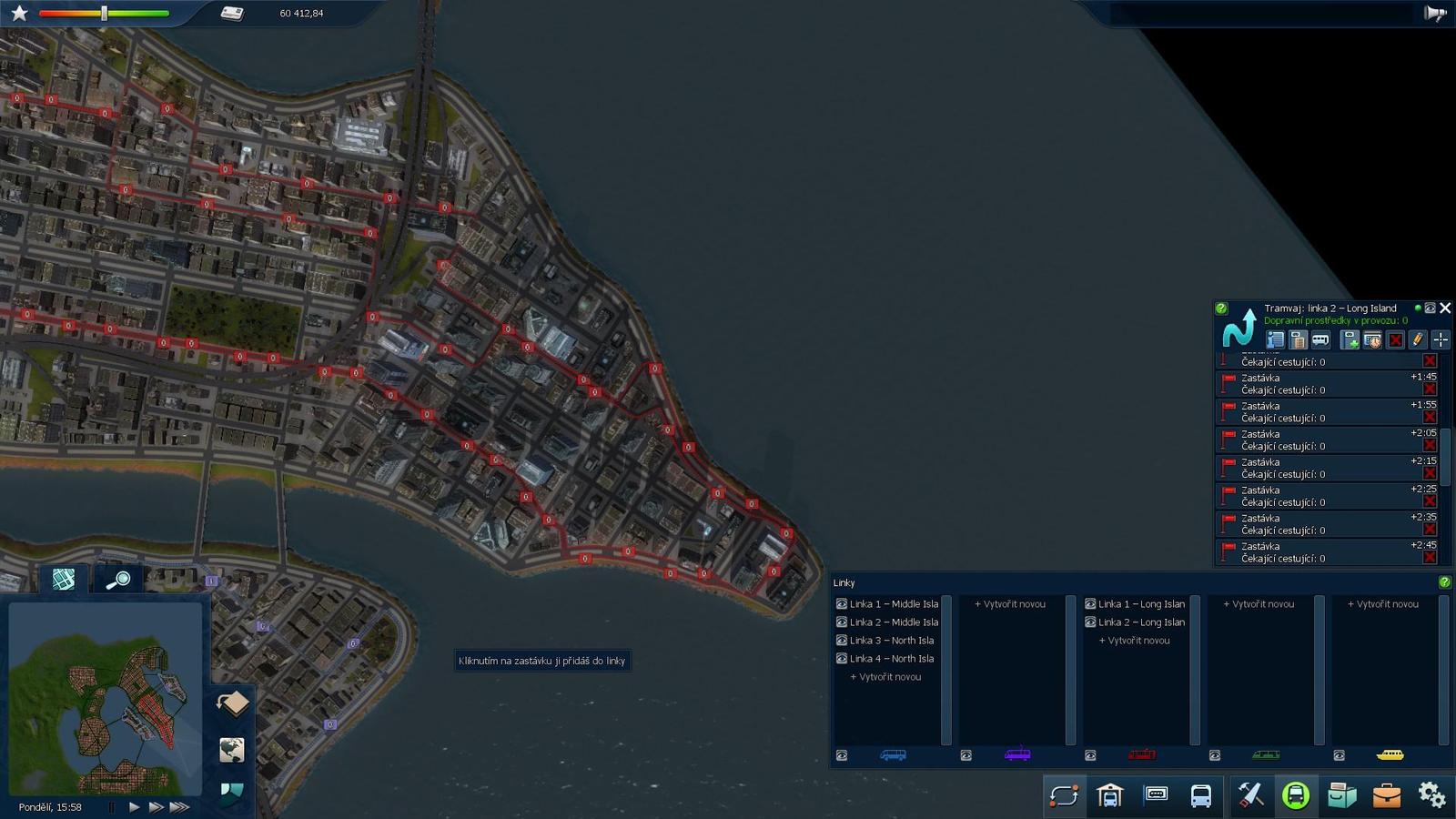1456x819 pixels.
Task: Toggle visibility of all ferry lines
Action: pos(1339,755)
